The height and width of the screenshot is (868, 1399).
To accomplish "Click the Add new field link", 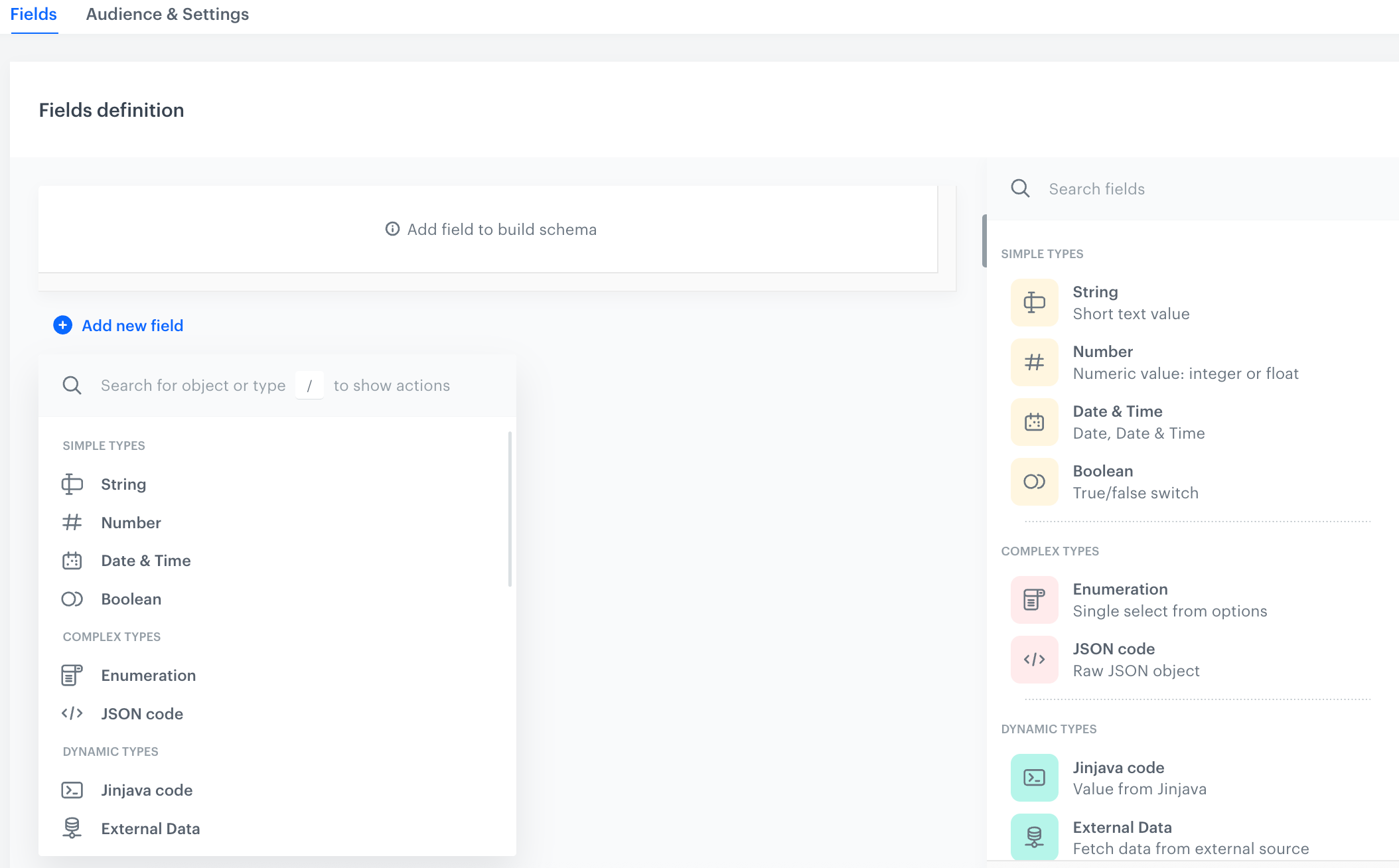I will pyautogui.click(x=132, y=326).
